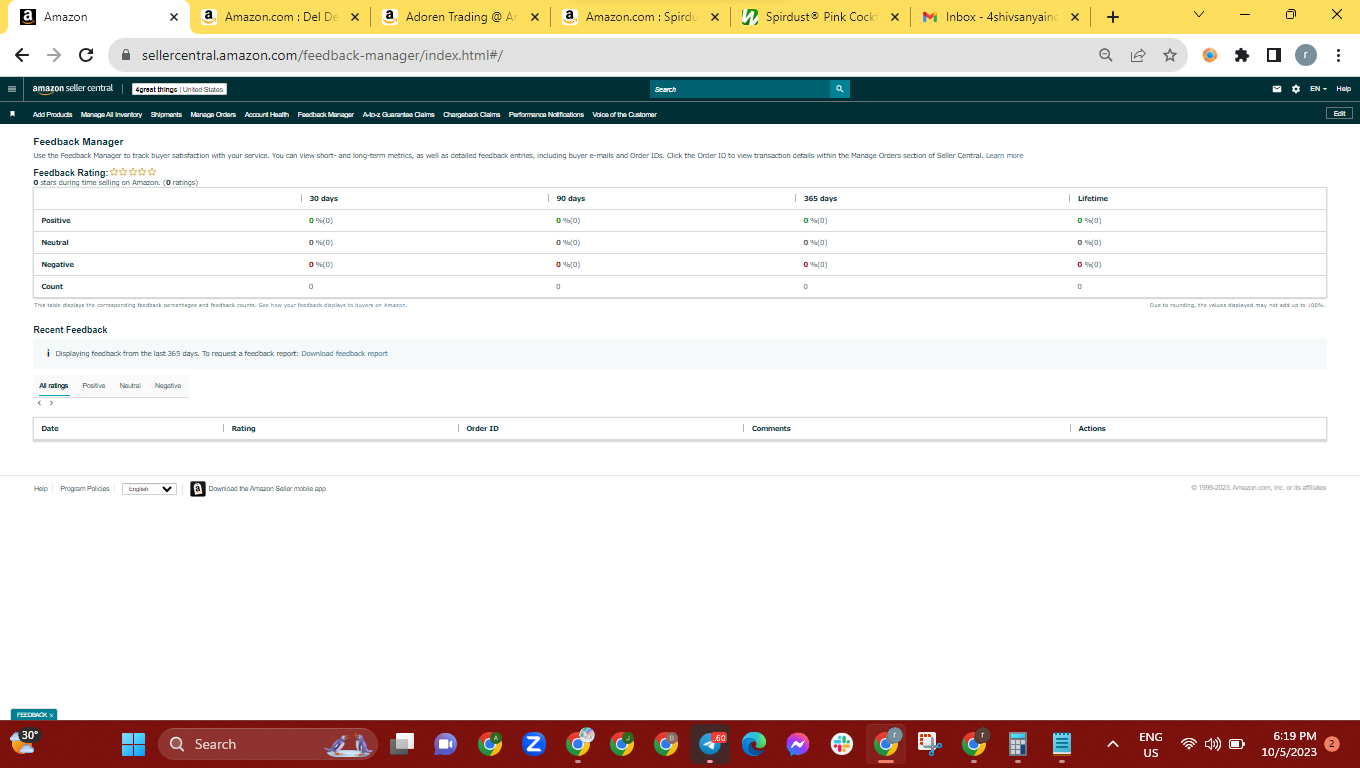Open the settings gear in Seller Central header

tap(1296, 89)
